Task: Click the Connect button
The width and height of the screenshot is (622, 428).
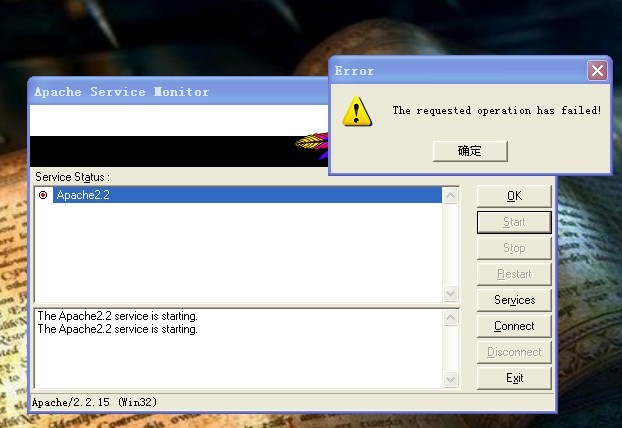Action: tap(514, 326)
